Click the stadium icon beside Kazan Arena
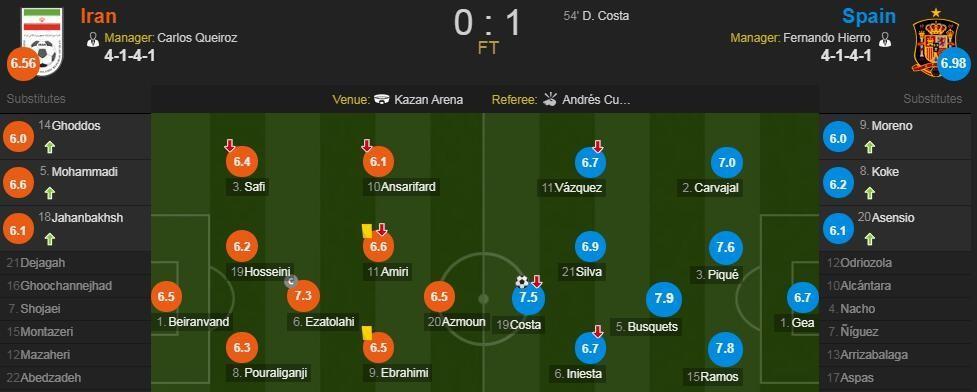Image resolution: width=977 pixels, height=392 pixels. pos(383,99)
